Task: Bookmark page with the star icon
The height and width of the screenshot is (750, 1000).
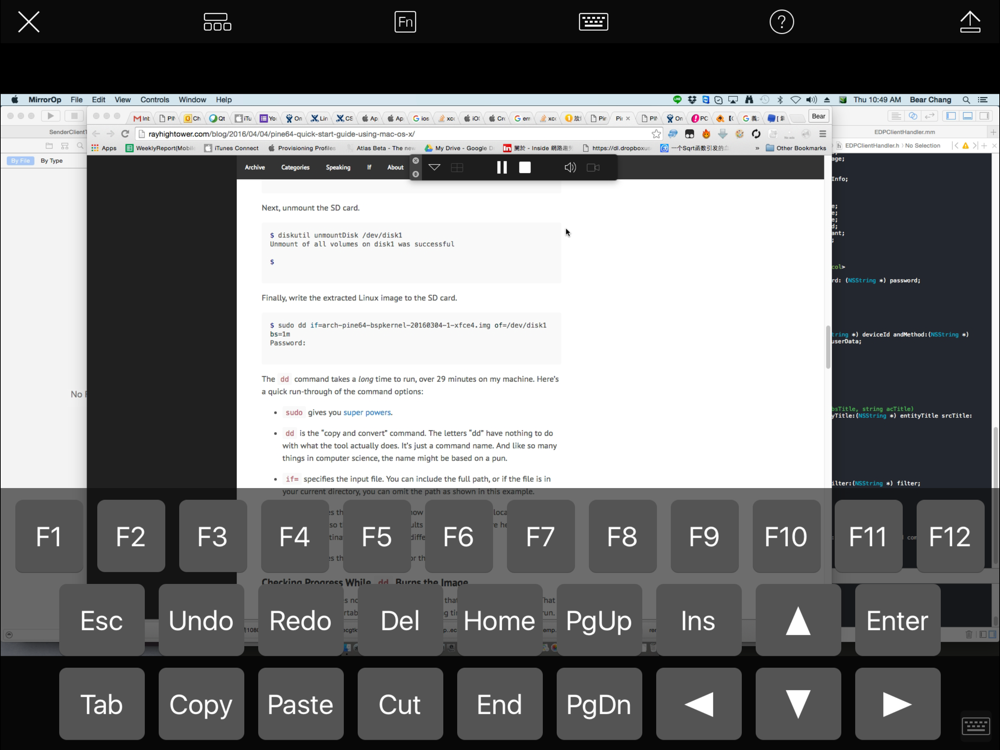Action: coord(656,134)
